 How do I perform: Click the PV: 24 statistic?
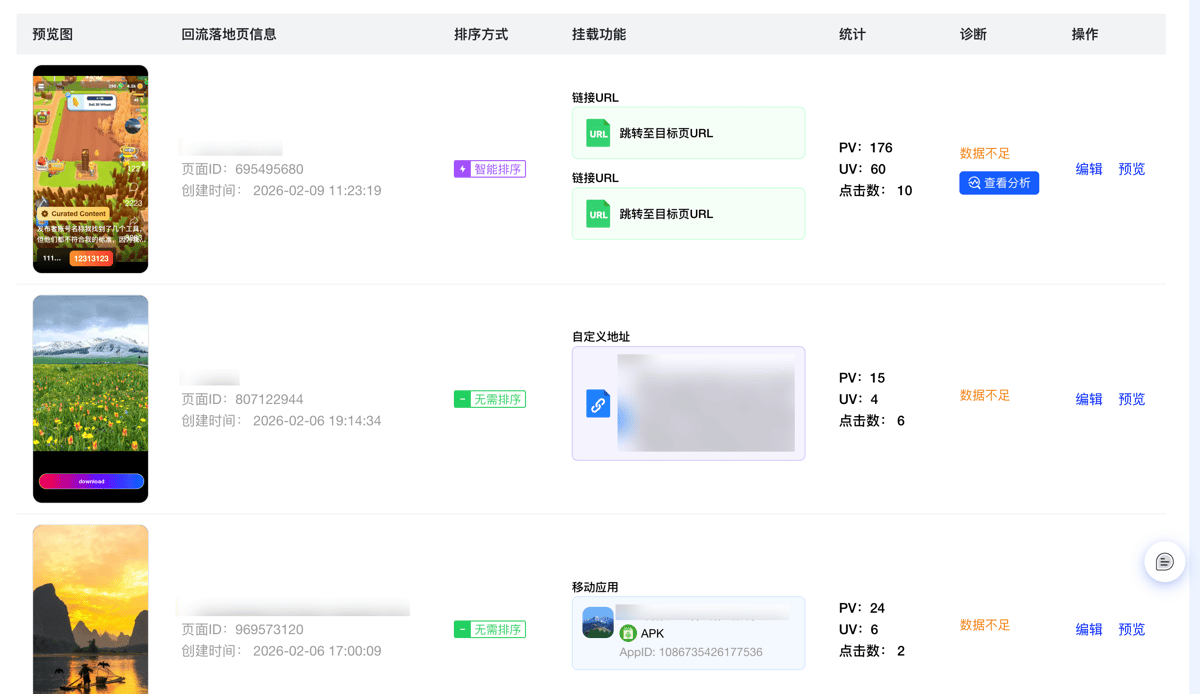click(862, 607)
